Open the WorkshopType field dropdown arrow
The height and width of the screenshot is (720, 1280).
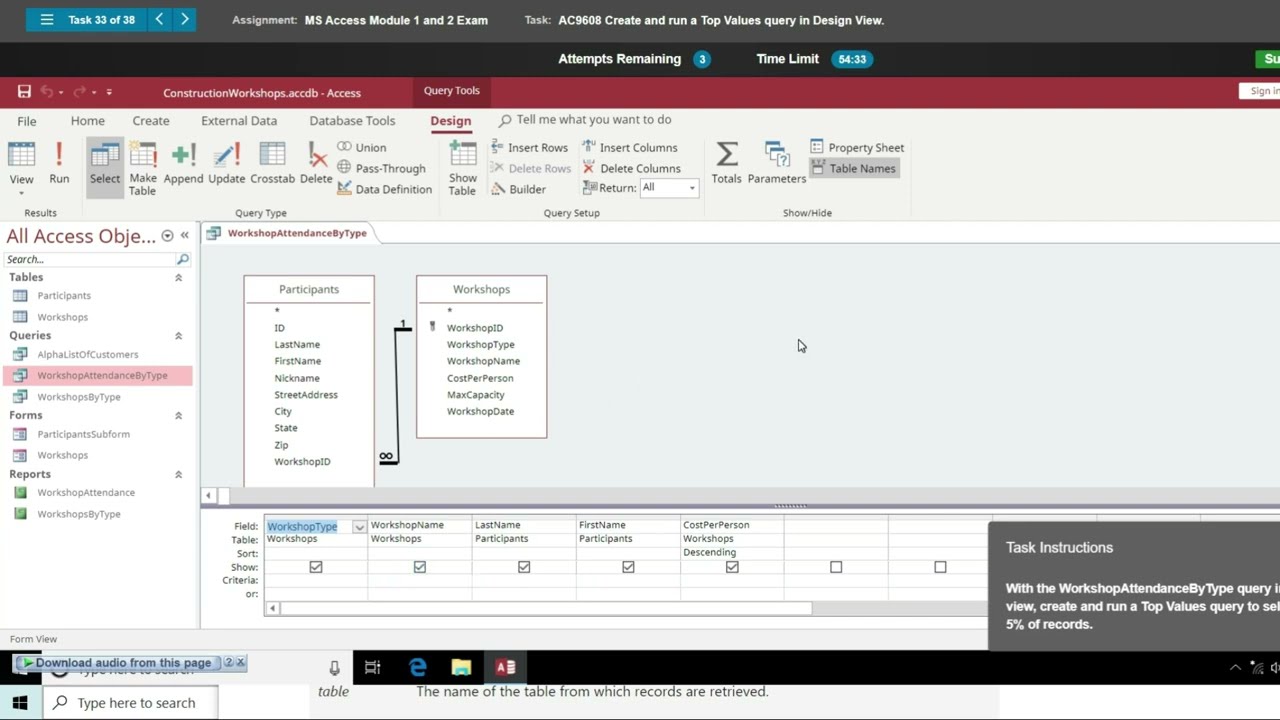coord(359,527)
